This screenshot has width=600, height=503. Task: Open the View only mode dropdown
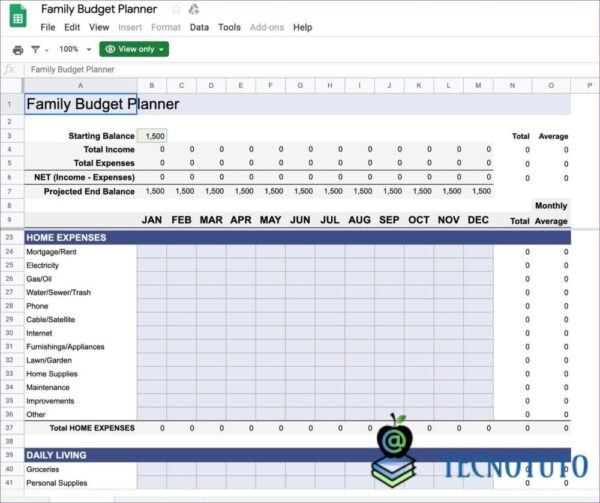tap(134, 49)
